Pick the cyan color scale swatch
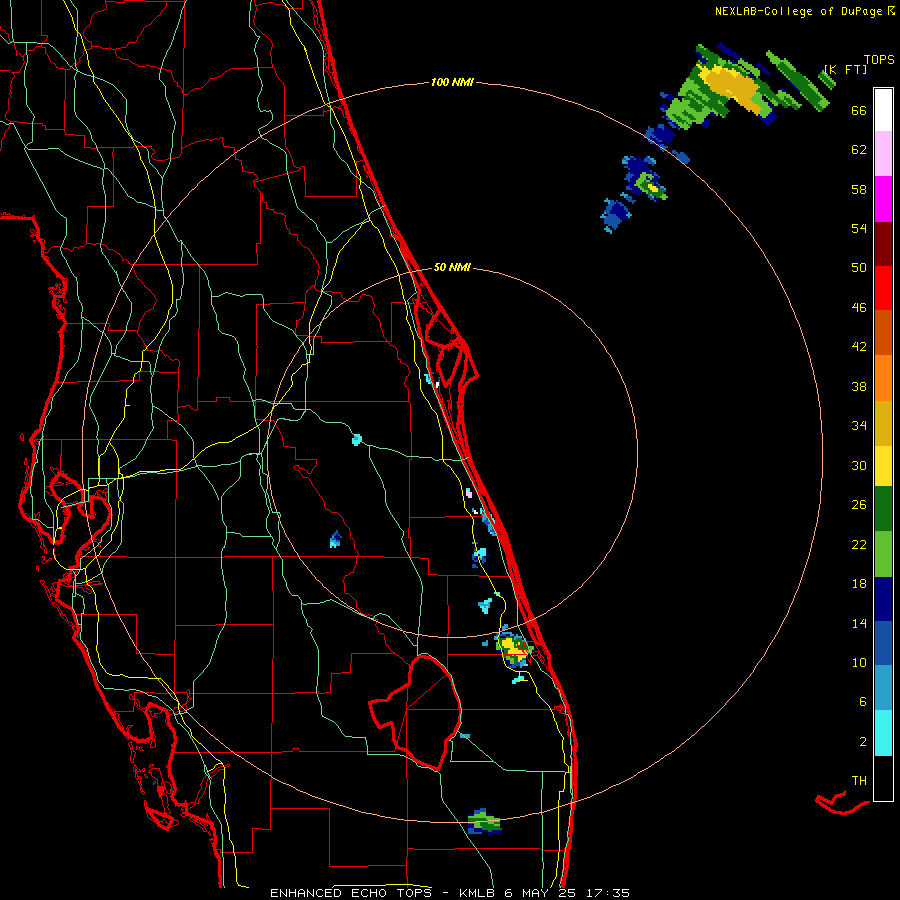This screenshot has width=900, height=900. 883,733
